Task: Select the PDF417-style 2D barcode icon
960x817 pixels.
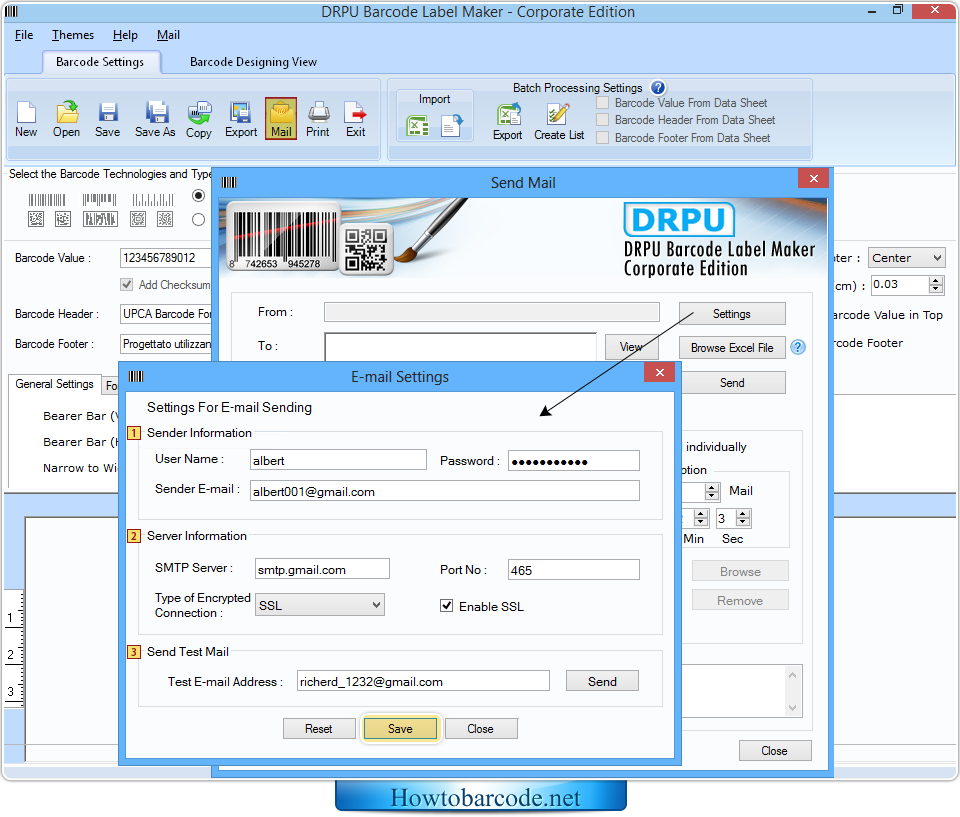Action: 100,219
